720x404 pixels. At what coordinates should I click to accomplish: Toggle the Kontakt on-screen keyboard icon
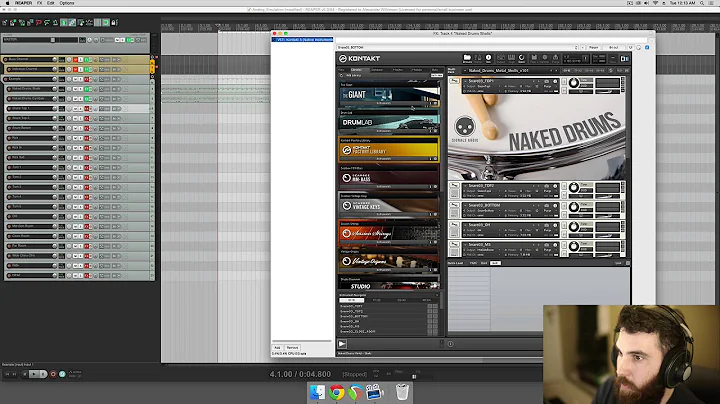[x=511, y=58]
